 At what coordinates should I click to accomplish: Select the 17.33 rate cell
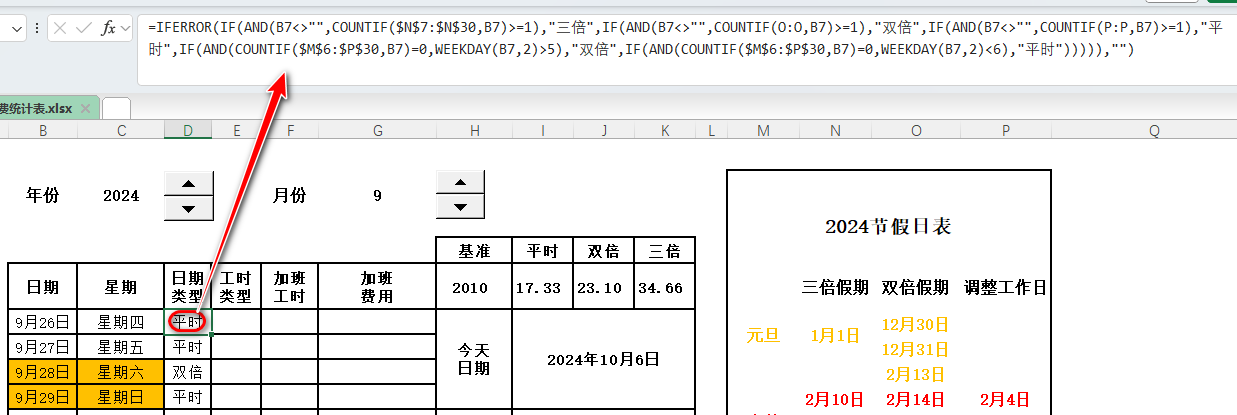click(542, 288)
